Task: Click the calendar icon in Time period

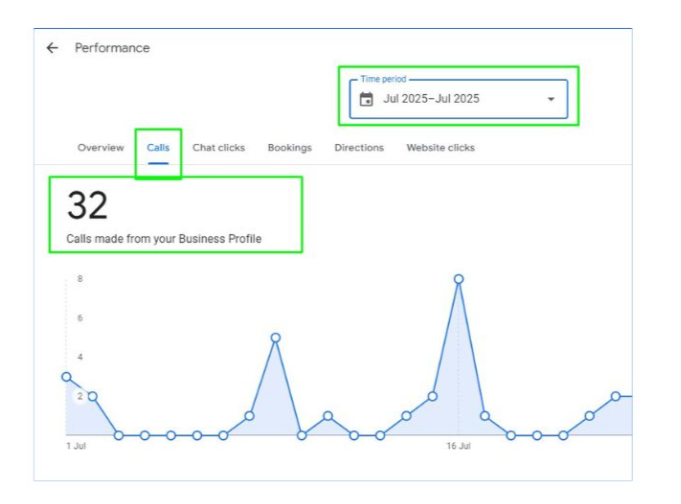Action: pyautogui.click(x=366, y=99)
